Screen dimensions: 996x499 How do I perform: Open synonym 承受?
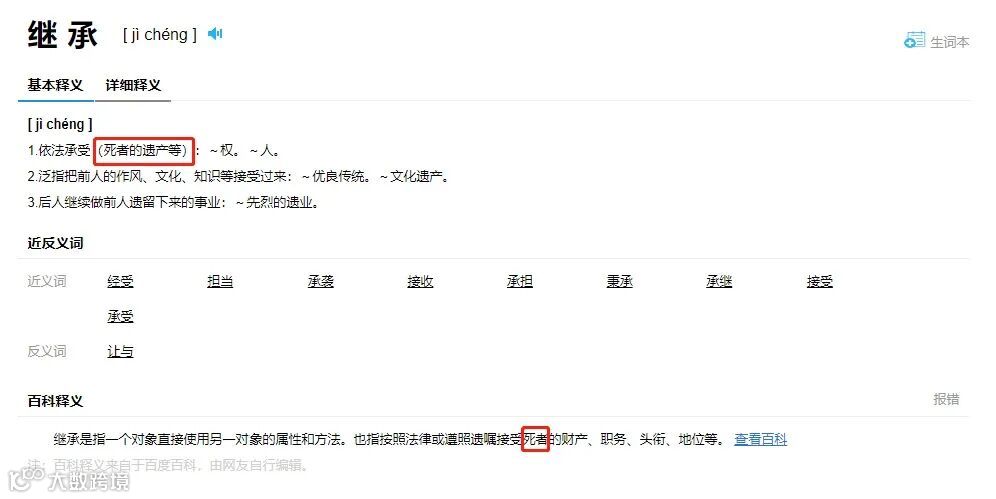click(120, 316)
